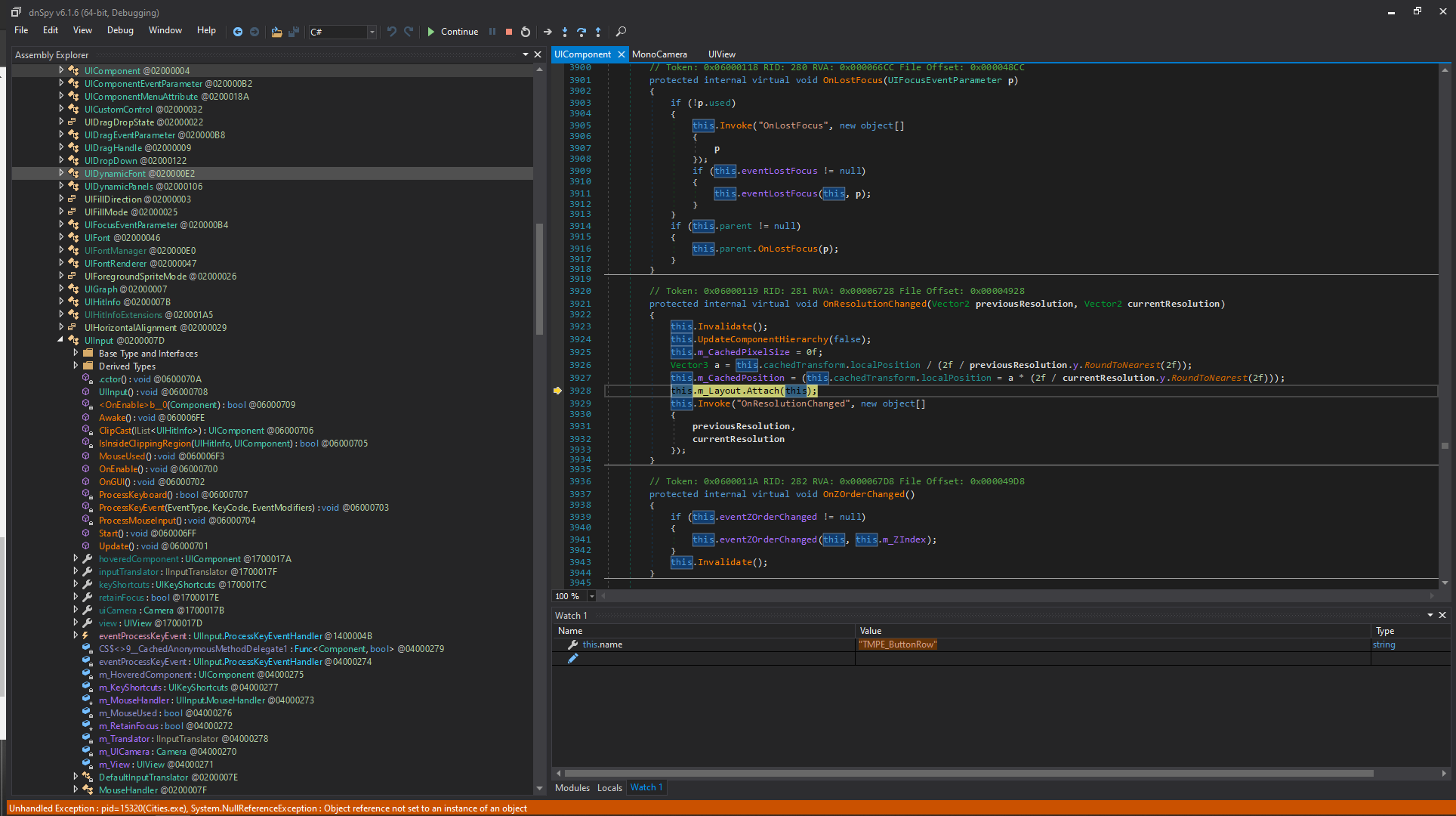Select the Step Into icon
This screenshot has width=1456, height=816.
(x=565, y=32)
